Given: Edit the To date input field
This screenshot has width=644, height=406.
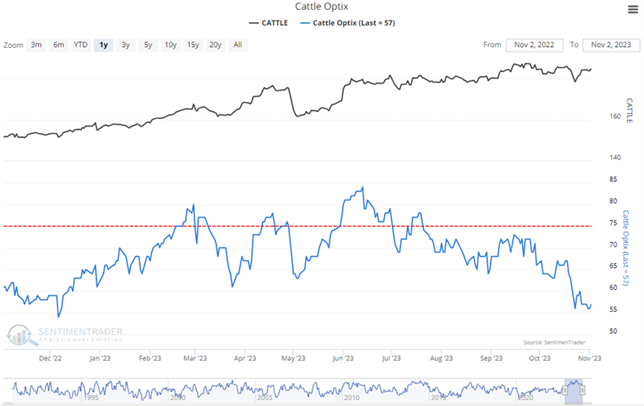Looking at the screenshot, I should click(x=610, y=45).
